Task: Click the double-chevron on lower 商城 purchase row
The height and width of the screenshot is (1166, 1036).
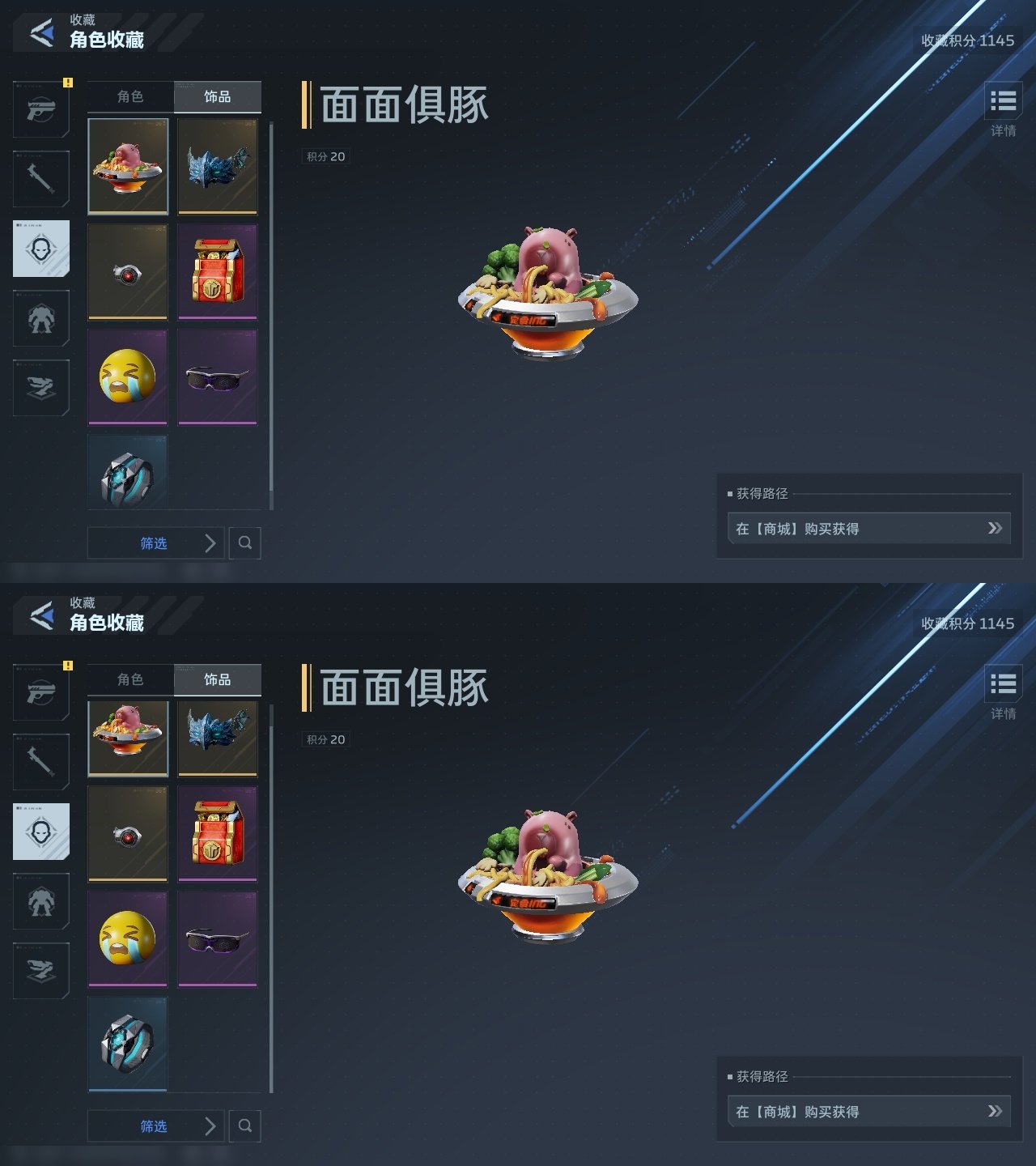Action: point(995,1111)
